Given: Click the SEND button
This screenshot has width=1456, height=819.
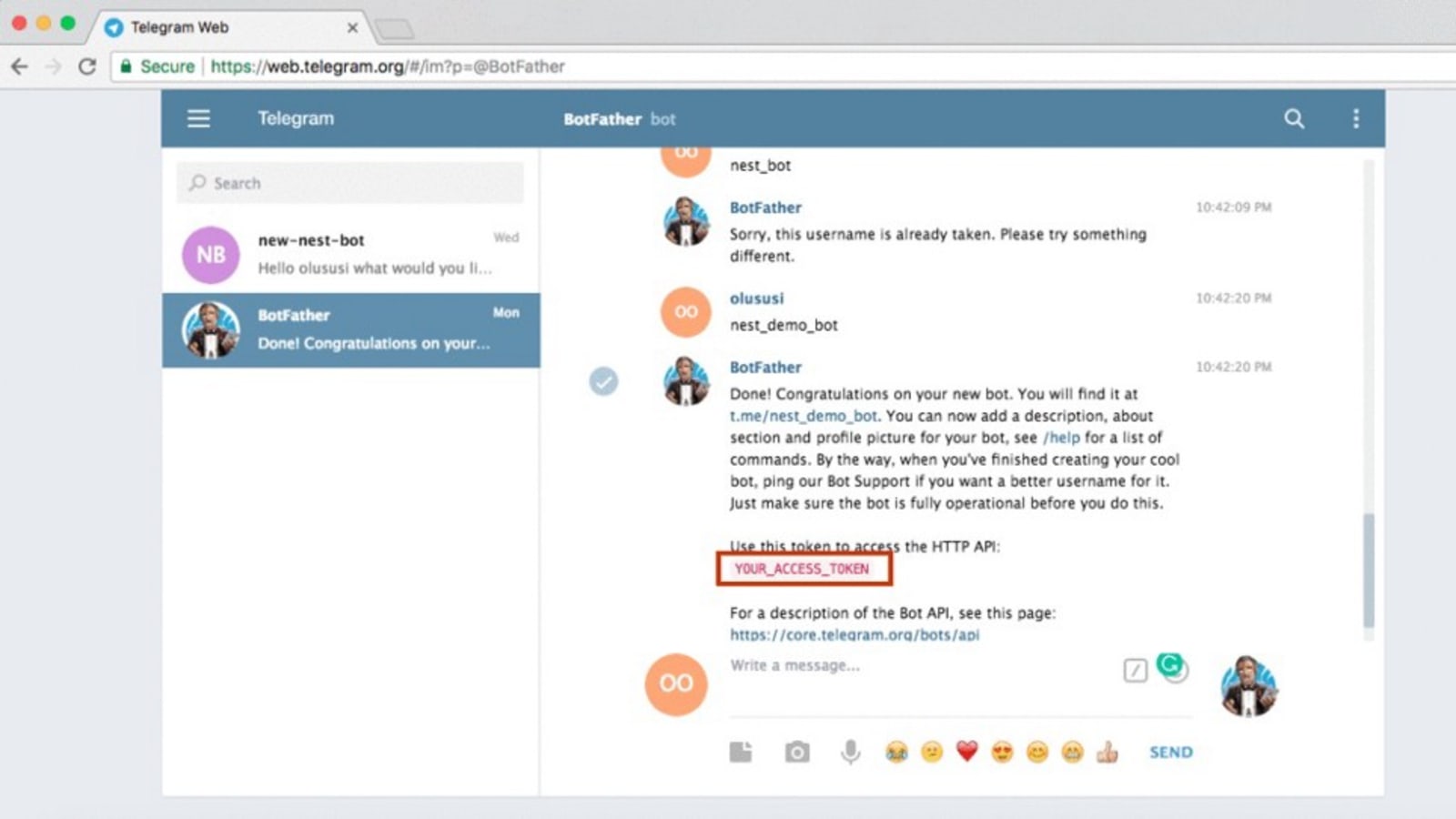Looking at the screenshot, I should pos(1171,753).
